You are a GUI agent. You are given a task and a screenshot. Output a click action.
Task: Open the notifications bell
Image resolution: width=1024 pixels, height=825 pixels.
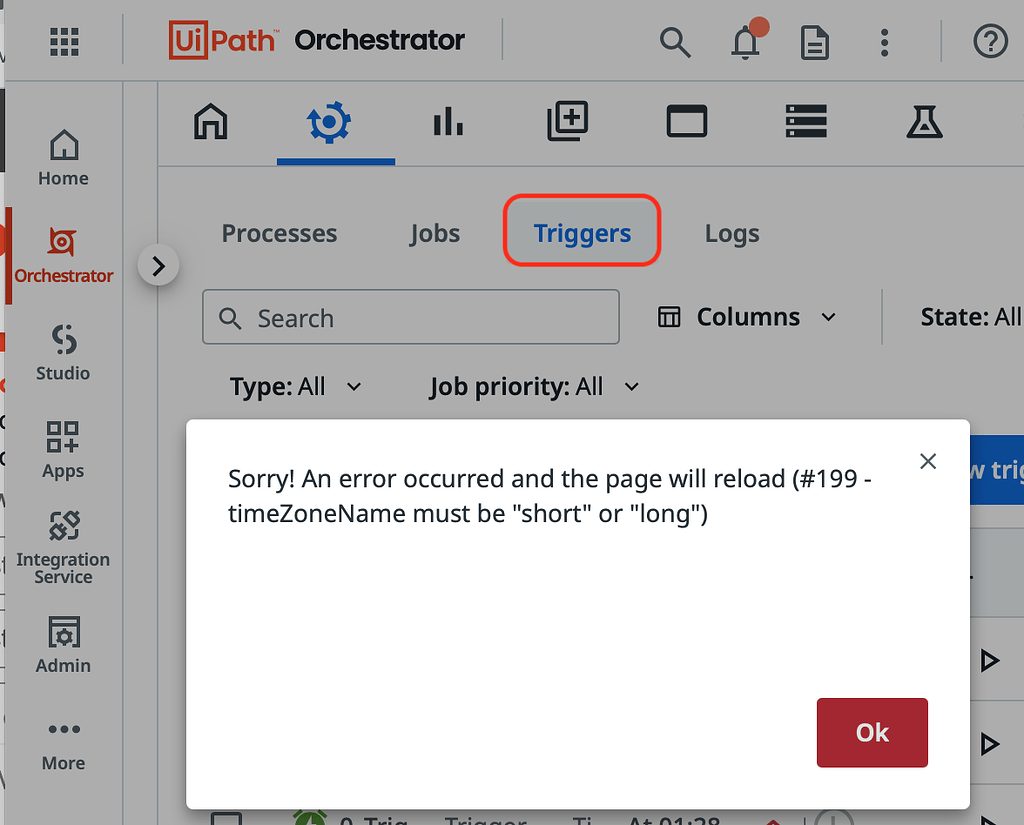(x=746, y=42)
